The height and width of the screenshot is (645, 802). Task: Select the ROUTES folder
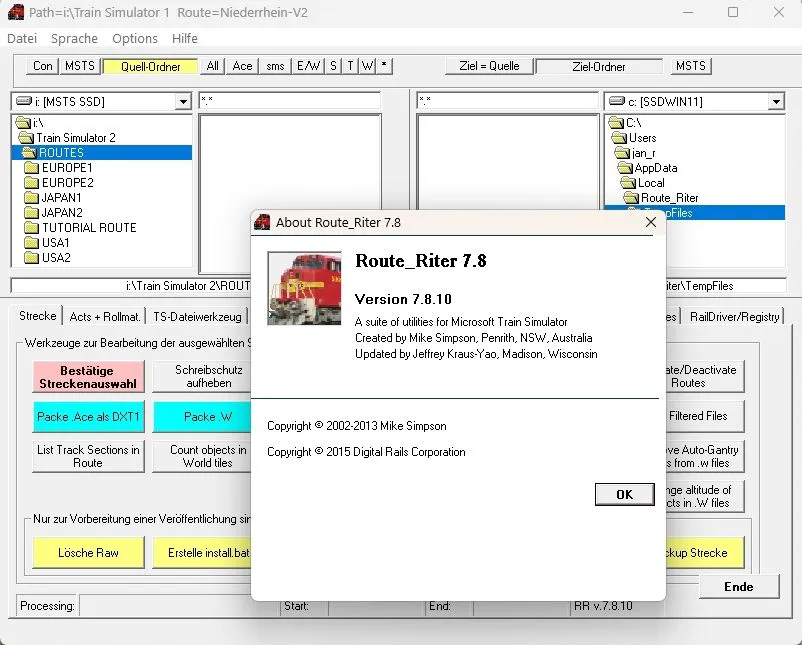[102, 152]
